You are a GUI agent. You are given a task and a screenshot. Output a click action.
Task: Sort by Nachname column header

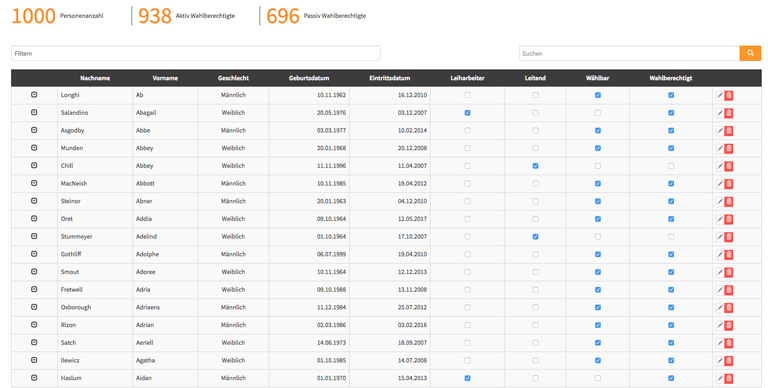point(95,78)
